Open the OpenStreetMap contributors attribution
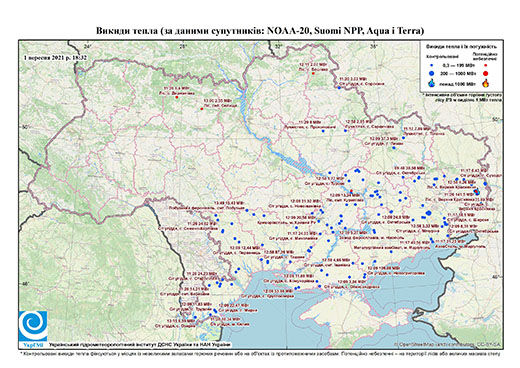 447,344
